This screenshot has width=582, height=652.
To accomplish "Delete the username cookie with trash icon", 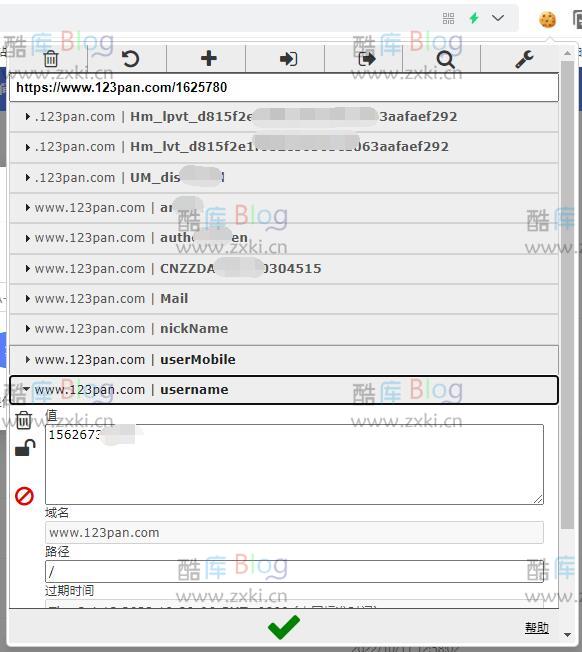I will tap(23, 420).
